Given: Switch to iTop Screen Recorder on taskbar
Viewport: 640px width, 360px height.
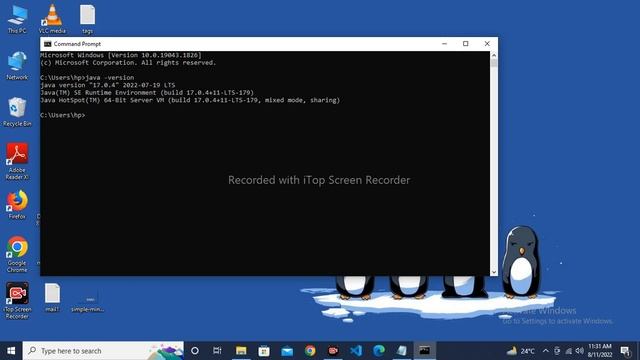Looking at the screenshot, I should (333, 351).
